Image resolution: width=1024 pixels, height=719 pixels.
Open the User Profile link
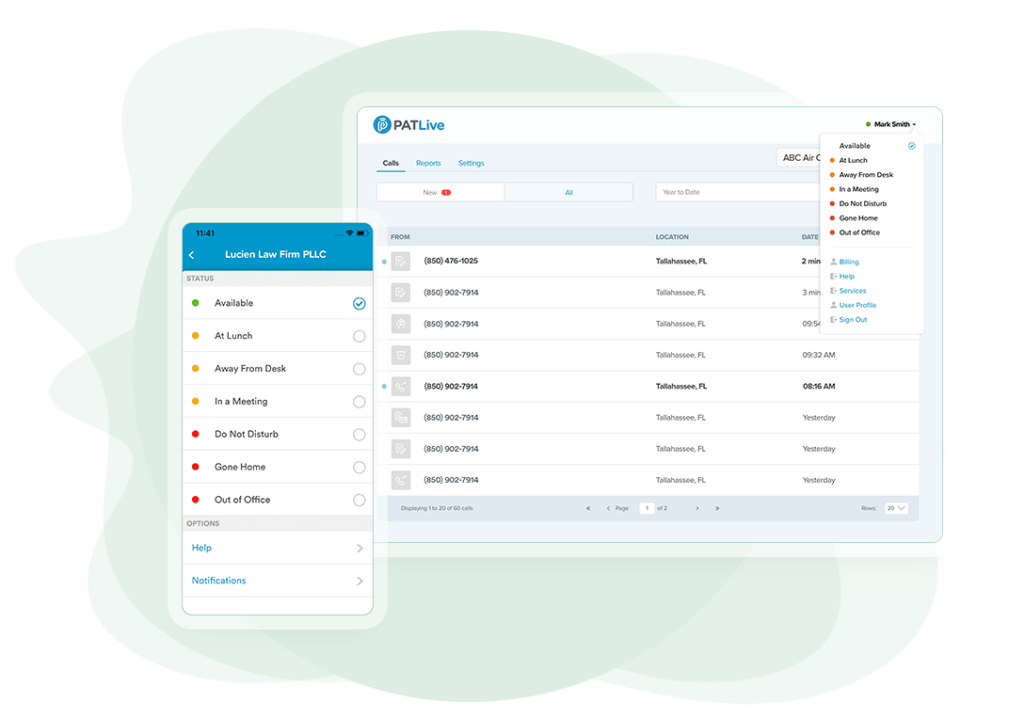pos(857,305)
